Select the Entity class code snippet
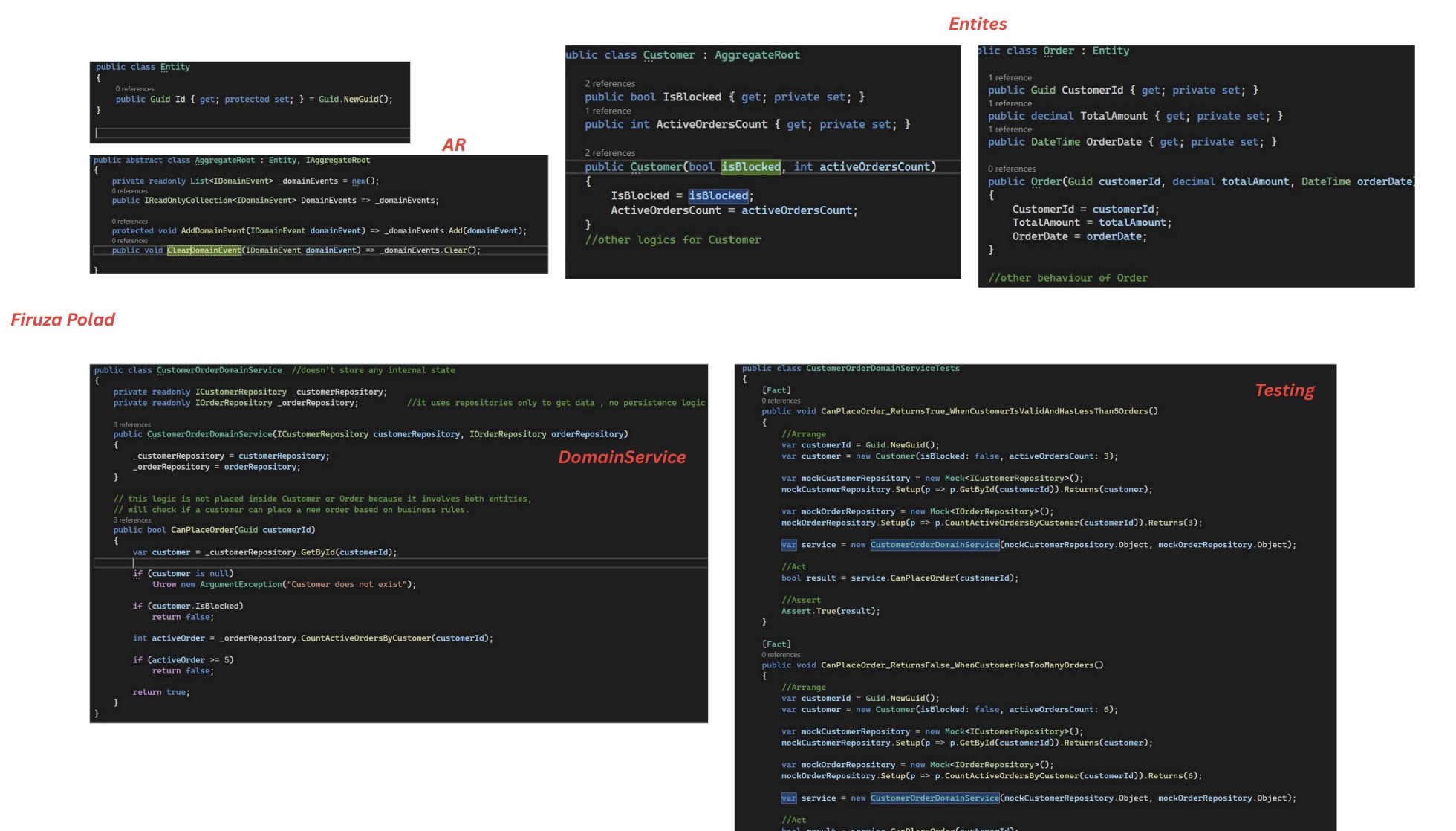 coord(250,102)
